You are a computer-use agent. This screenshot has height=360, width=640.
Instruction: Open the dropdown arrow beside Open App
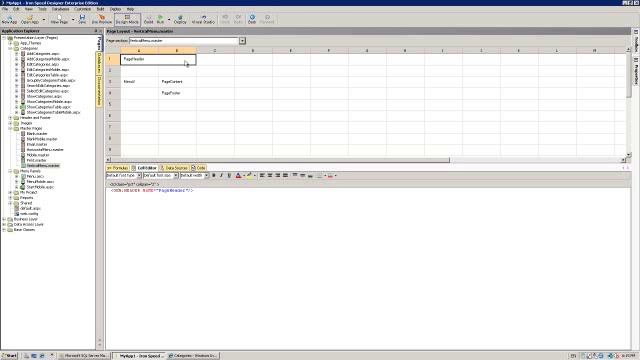[44, 19]
